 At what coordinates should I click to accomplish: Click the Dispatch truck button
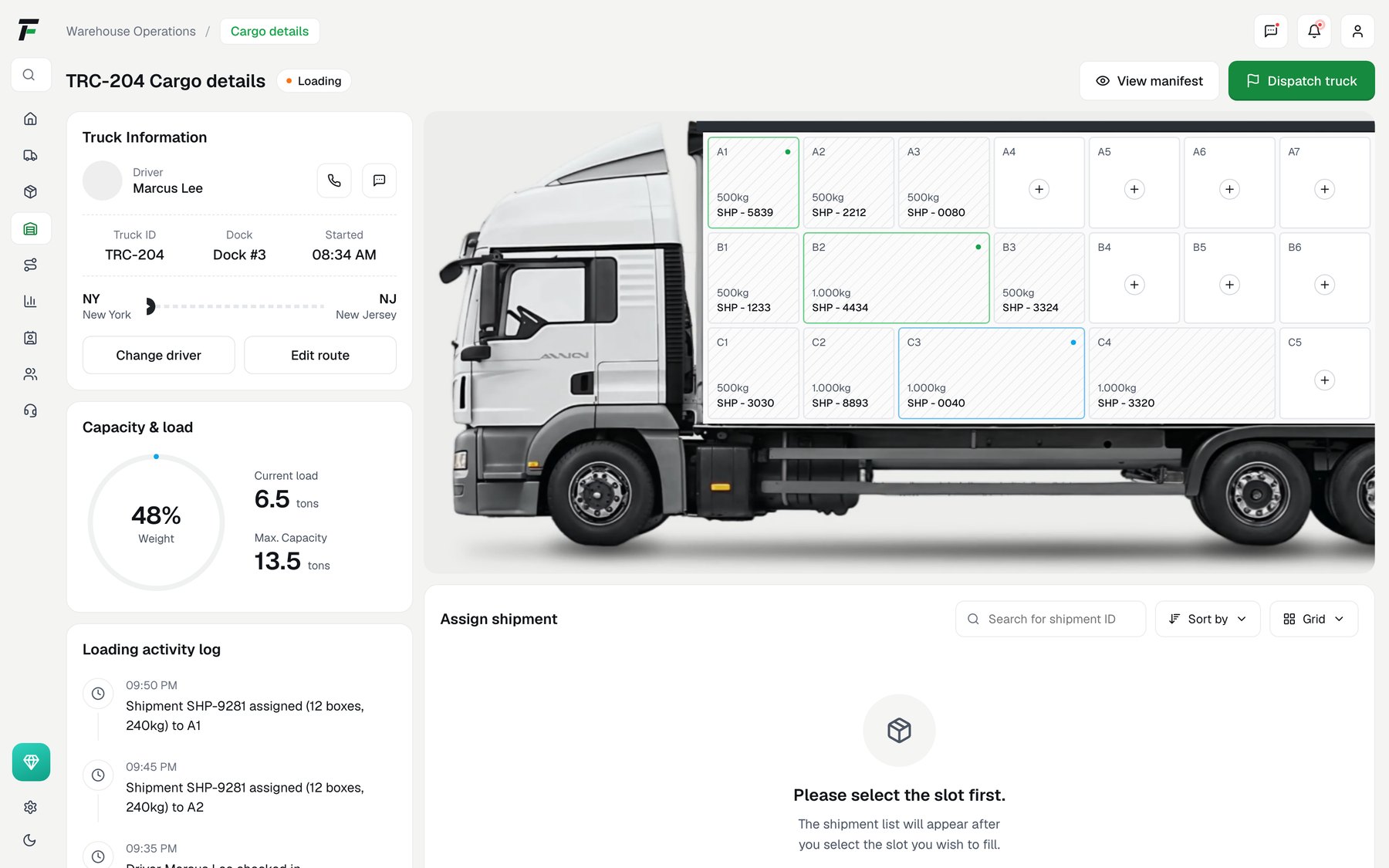tap(1301, 81)
